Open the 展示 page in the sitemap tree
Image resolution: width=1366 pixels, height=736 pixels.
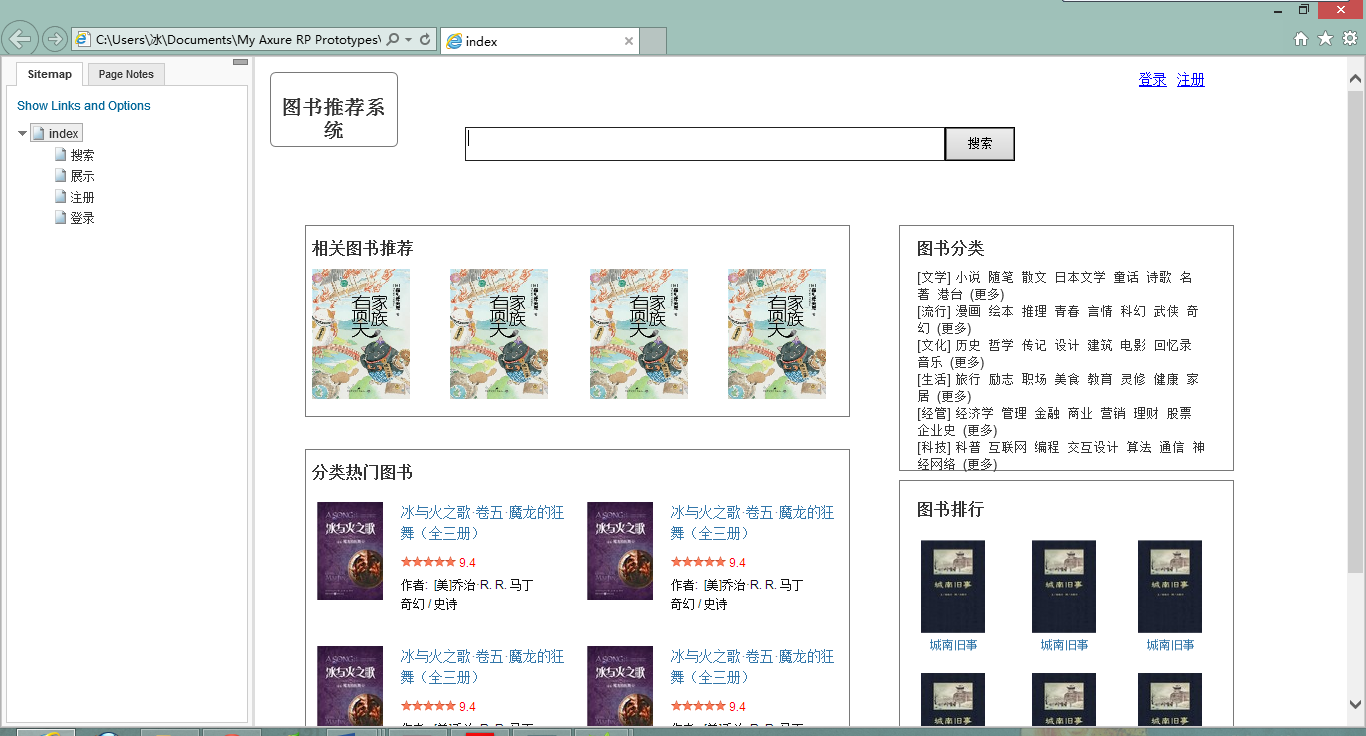pyautogui.click(x=82, y=176)
